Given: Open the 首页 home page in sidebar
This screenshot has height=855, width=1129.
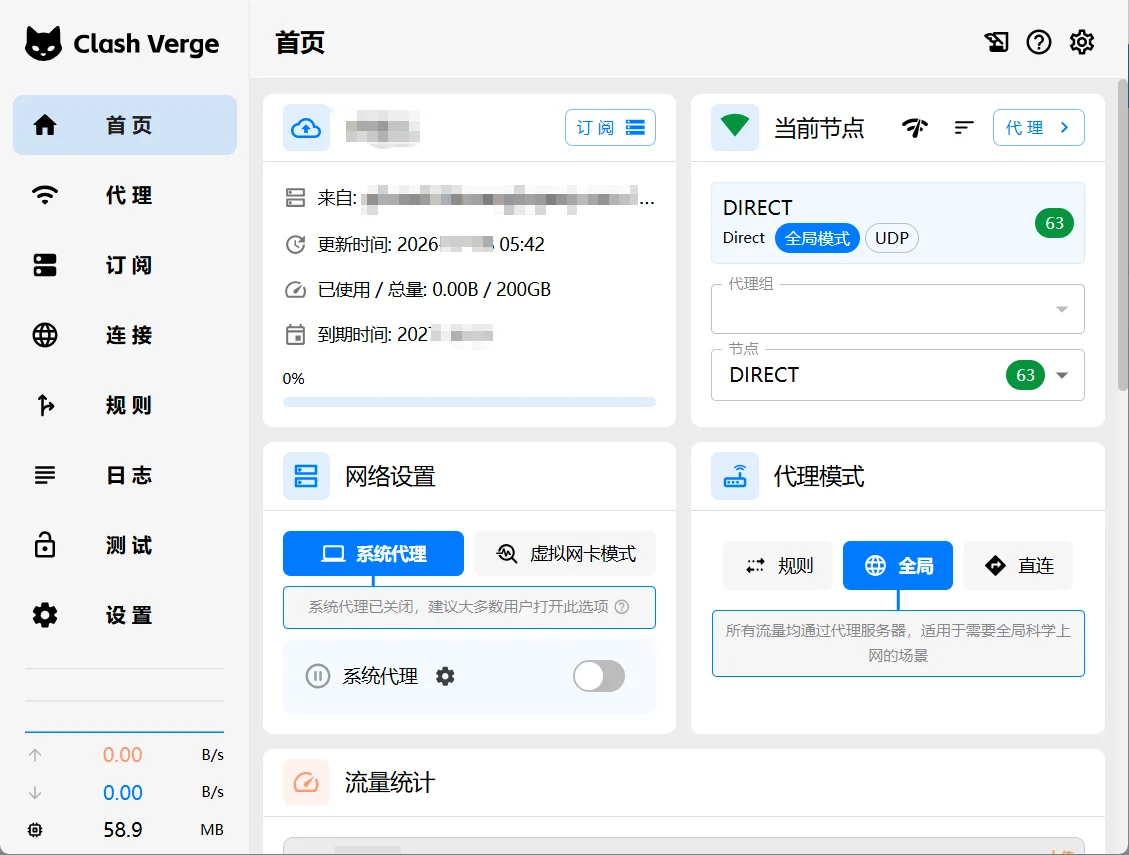Looking at the screenshot, I should 125,125.
